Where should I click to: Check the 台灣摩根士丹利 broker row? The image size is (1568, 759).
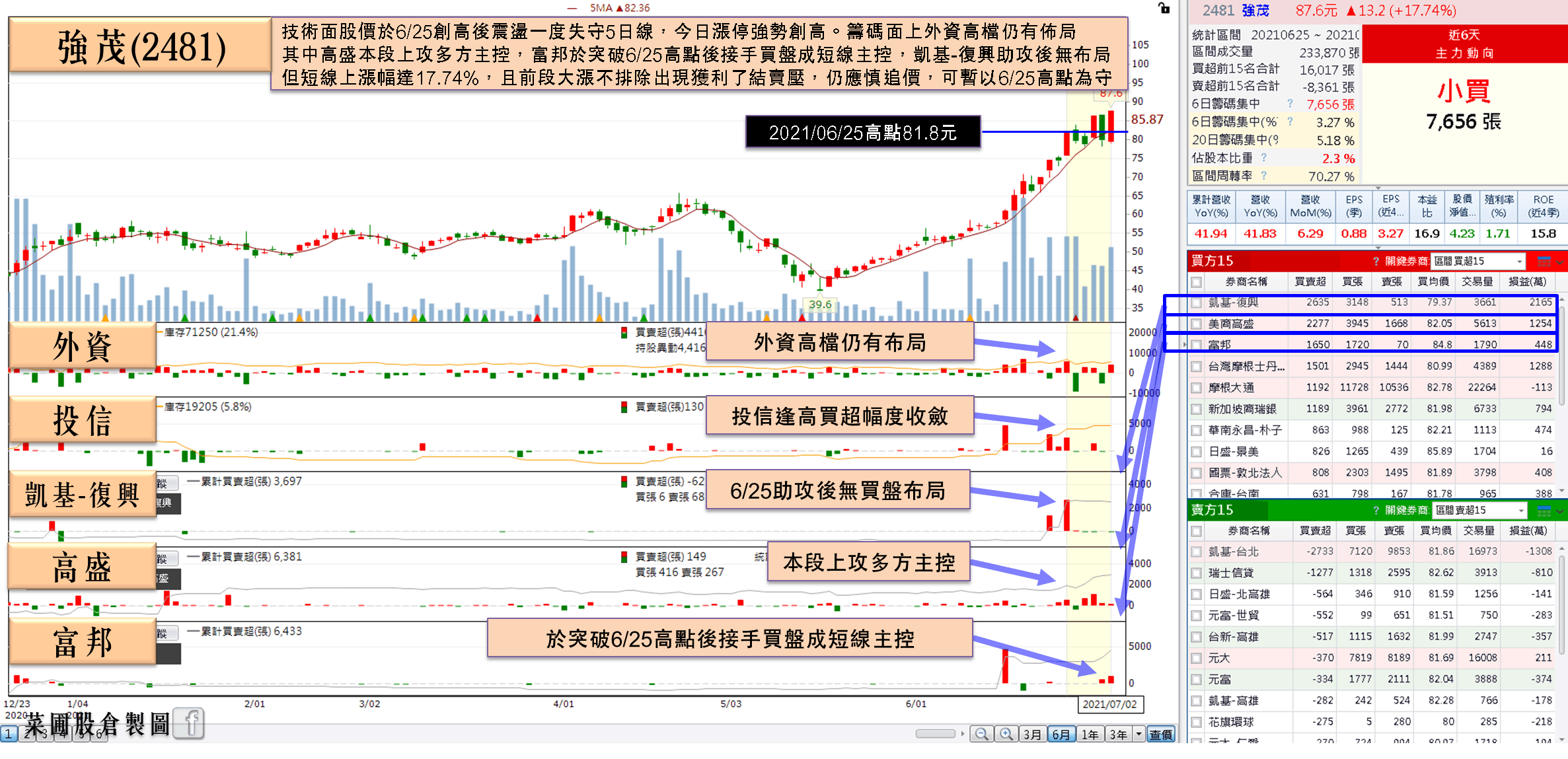click(x=1196, y=366)
